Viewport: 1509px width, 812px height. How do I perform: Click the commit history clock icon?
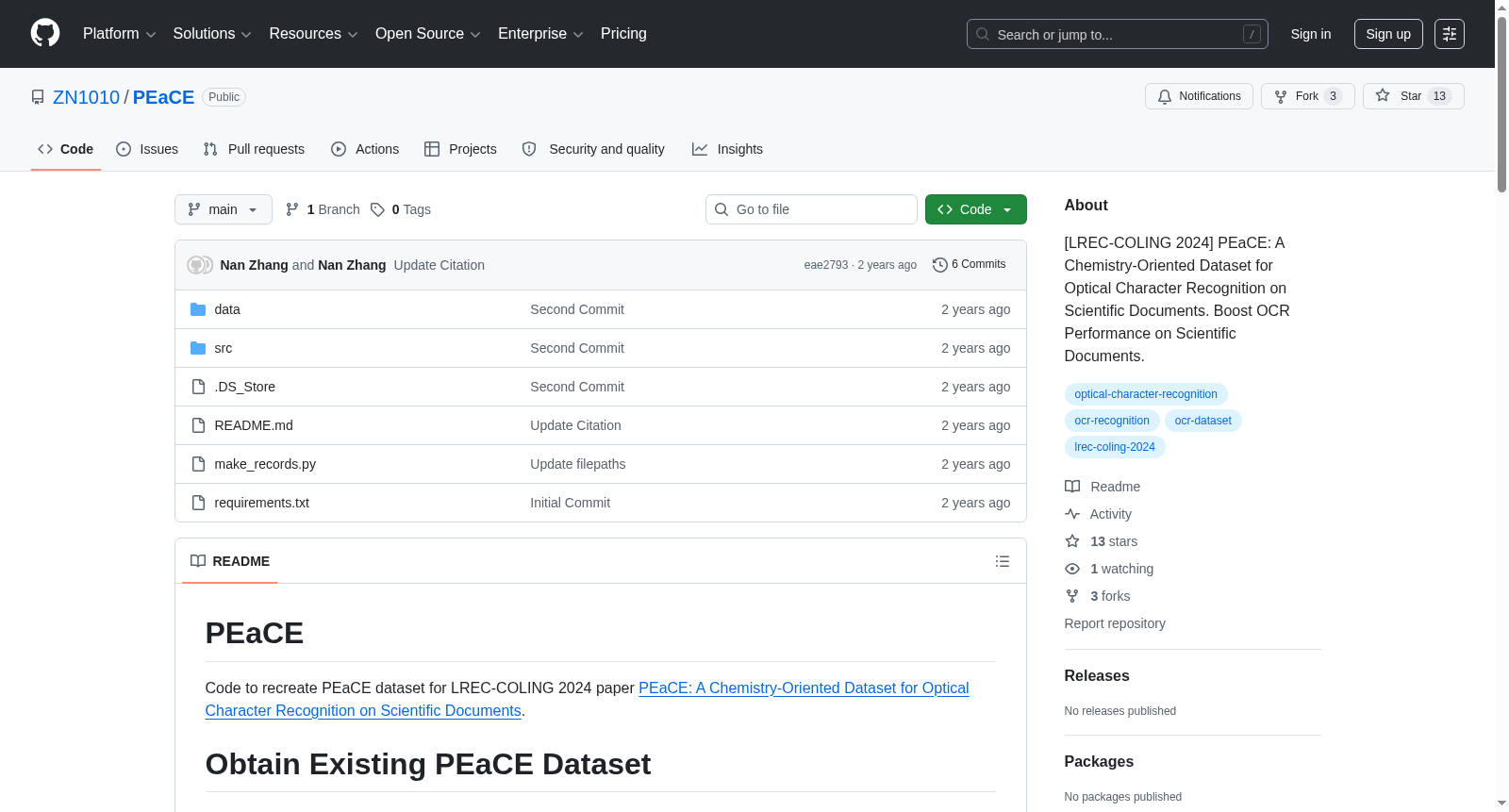939,265
